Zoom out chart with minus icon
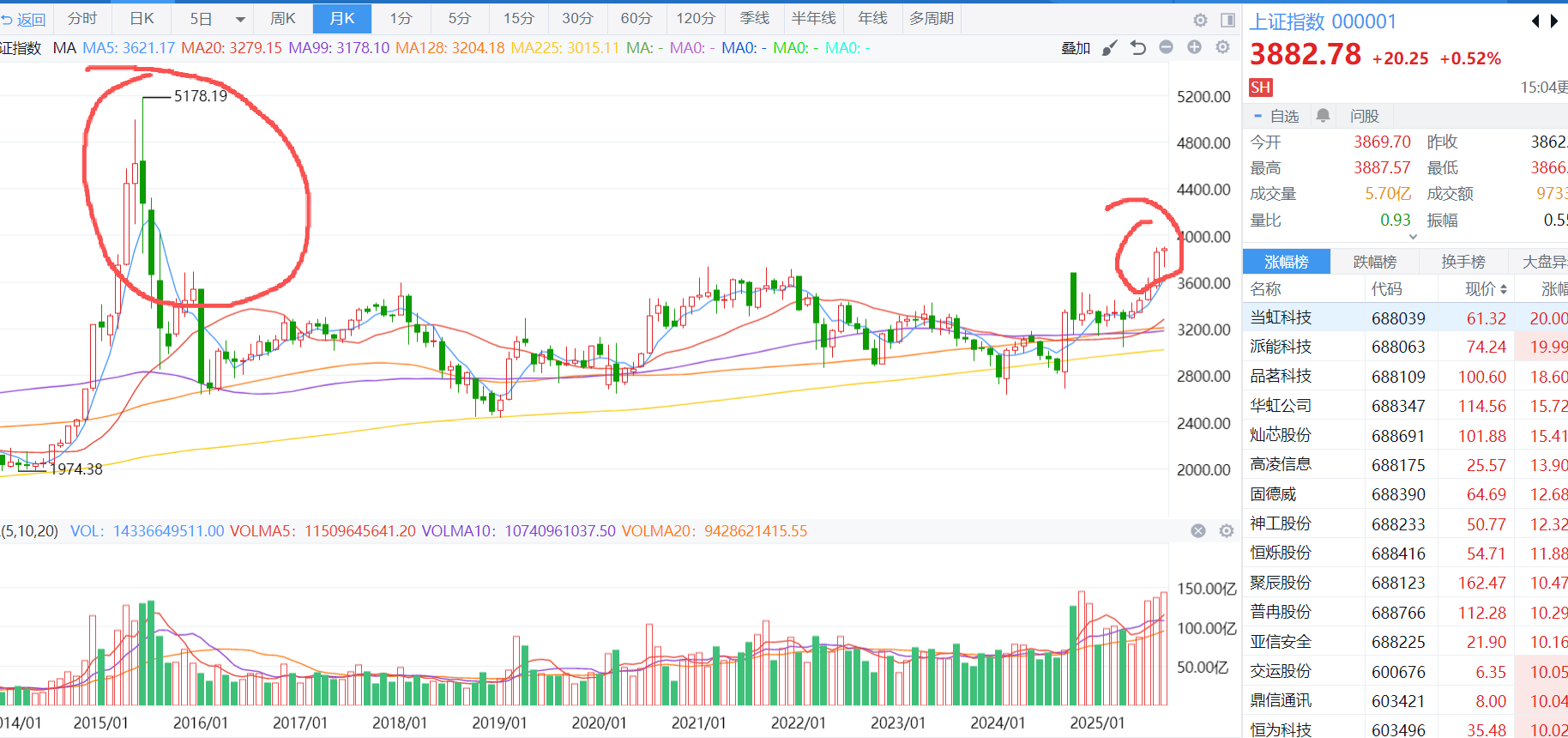This screenshot has height=738, width=1568. coord(1166,47)
